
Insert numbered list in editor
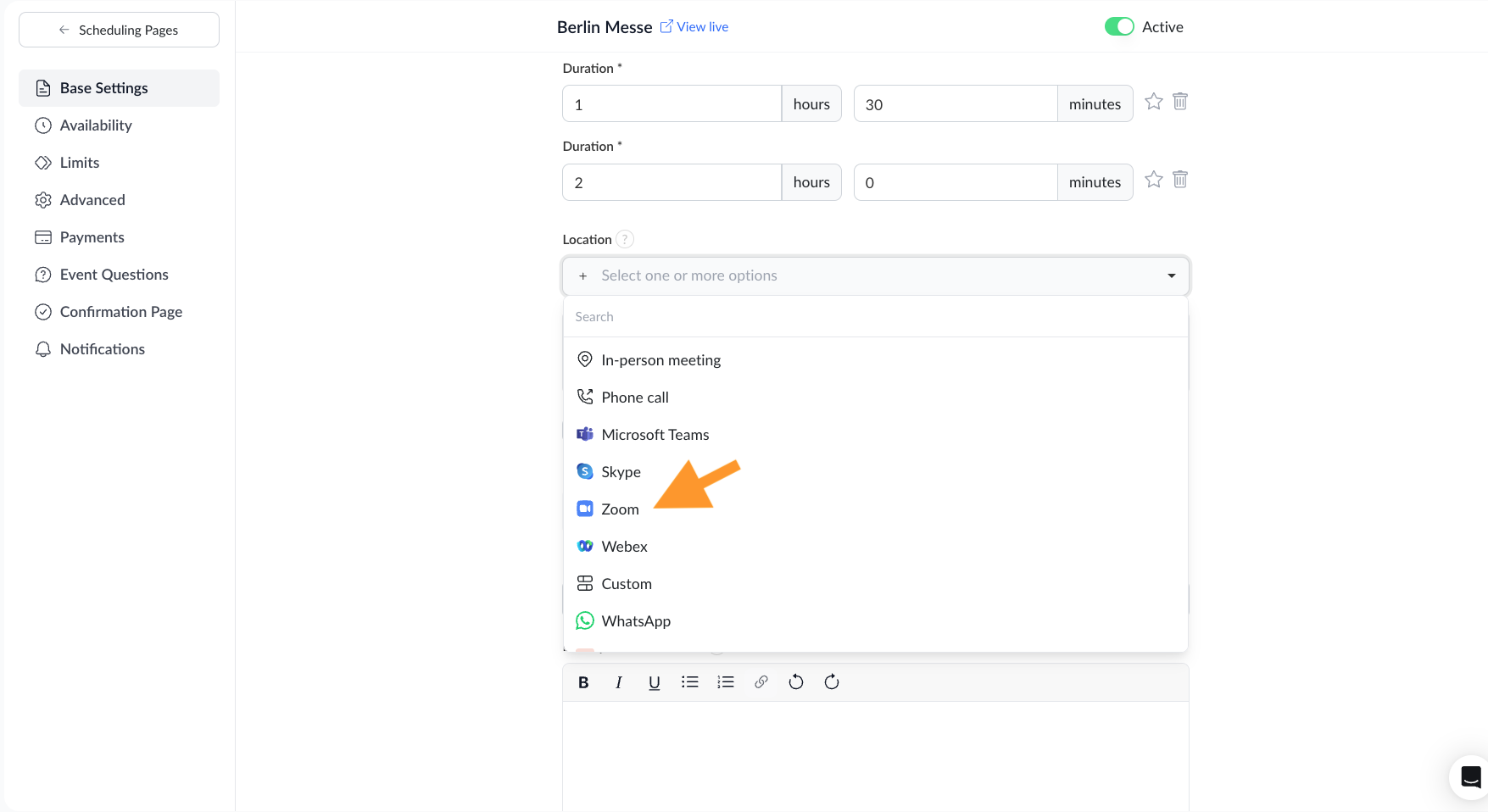(x=726, y=682)
